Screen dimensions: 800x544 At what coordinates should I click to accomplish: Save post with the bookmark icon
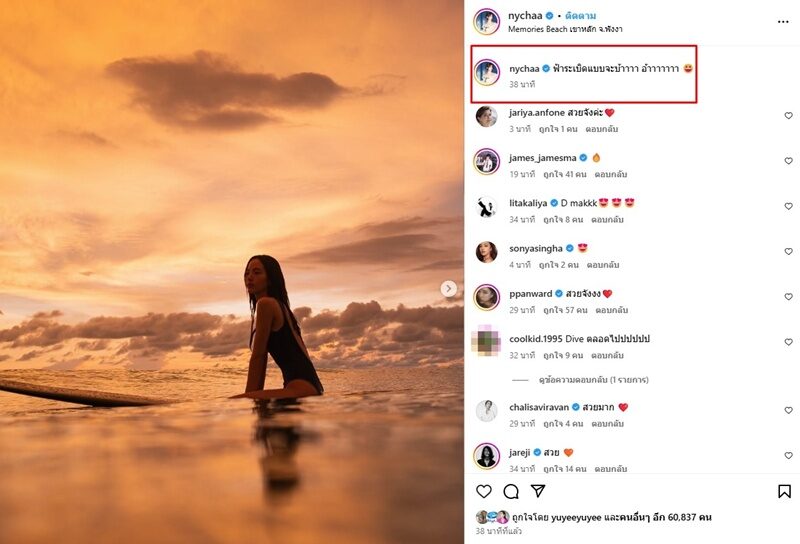pos(784,491)
